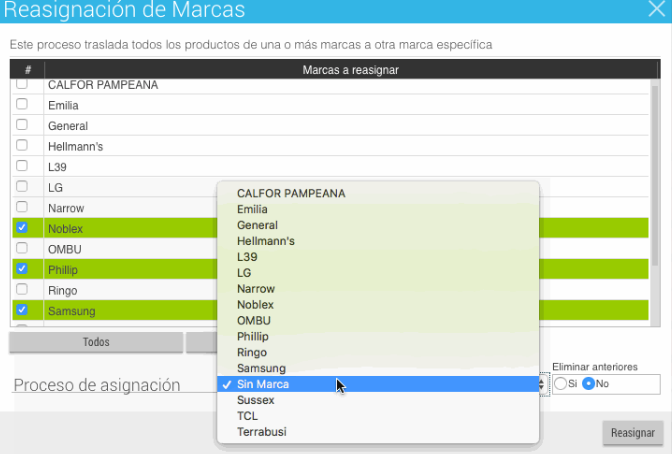Click the Emilia row label in table
This screenshot has height=454, width=672.
[63, 105]
